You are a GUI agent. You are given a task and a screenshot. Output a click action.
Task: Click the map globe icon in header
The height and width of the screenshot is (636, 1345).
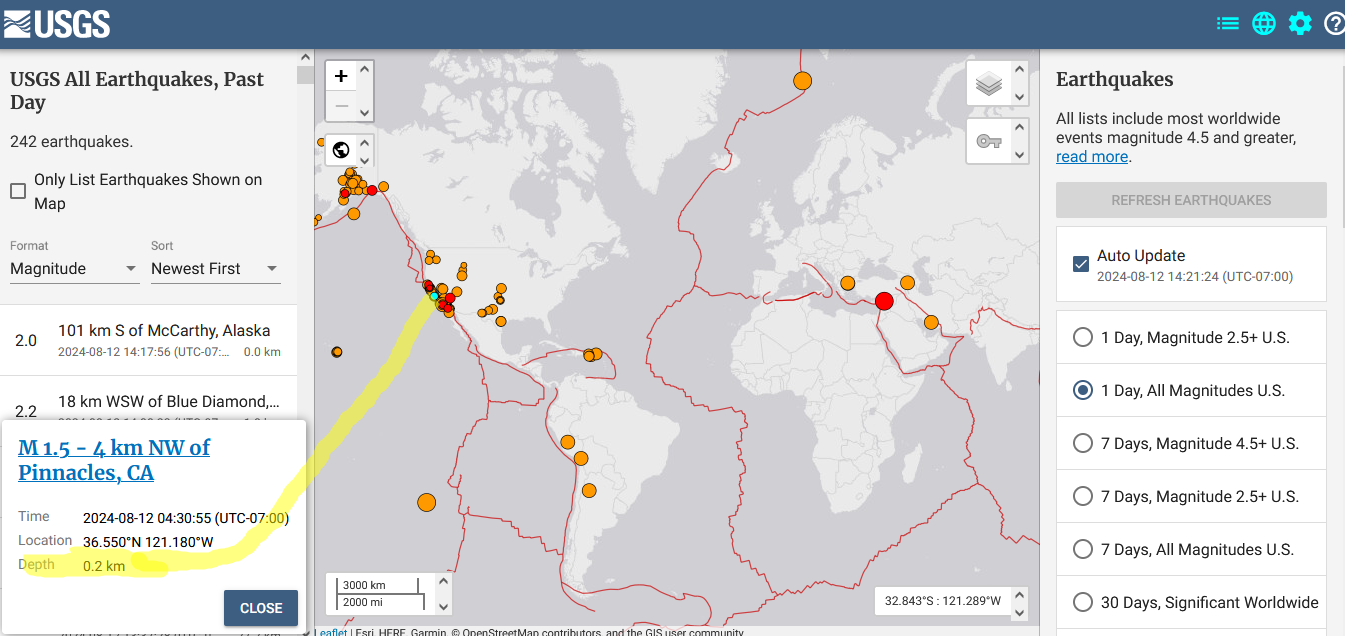(1264, 24)
